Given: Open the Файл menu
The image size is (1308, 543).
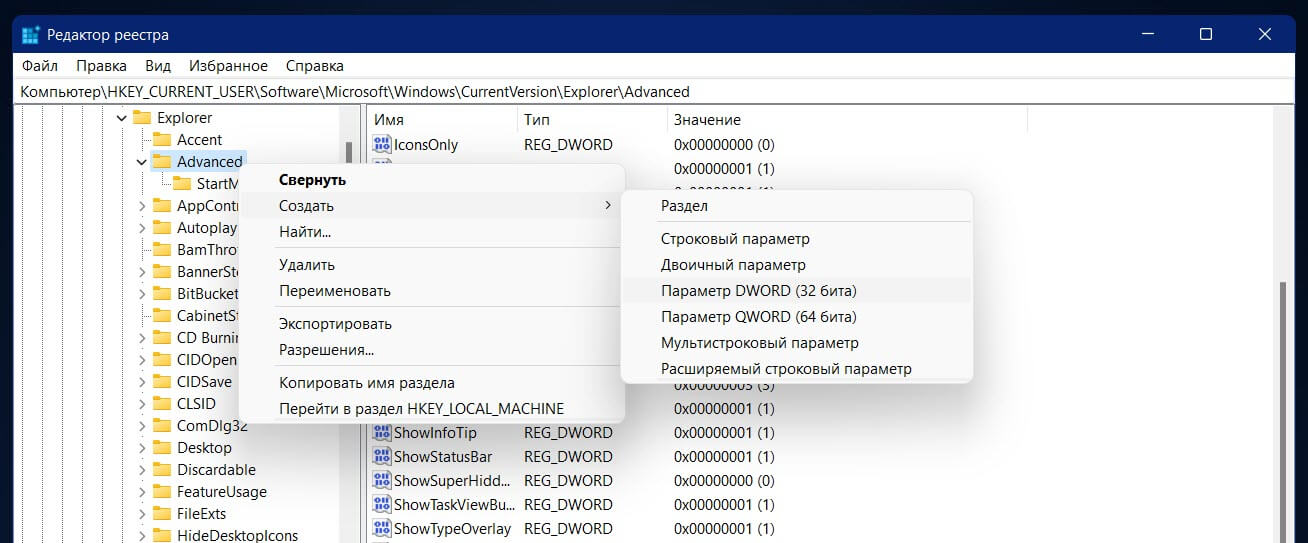Looking at the screenshot, I should point(39,66).
